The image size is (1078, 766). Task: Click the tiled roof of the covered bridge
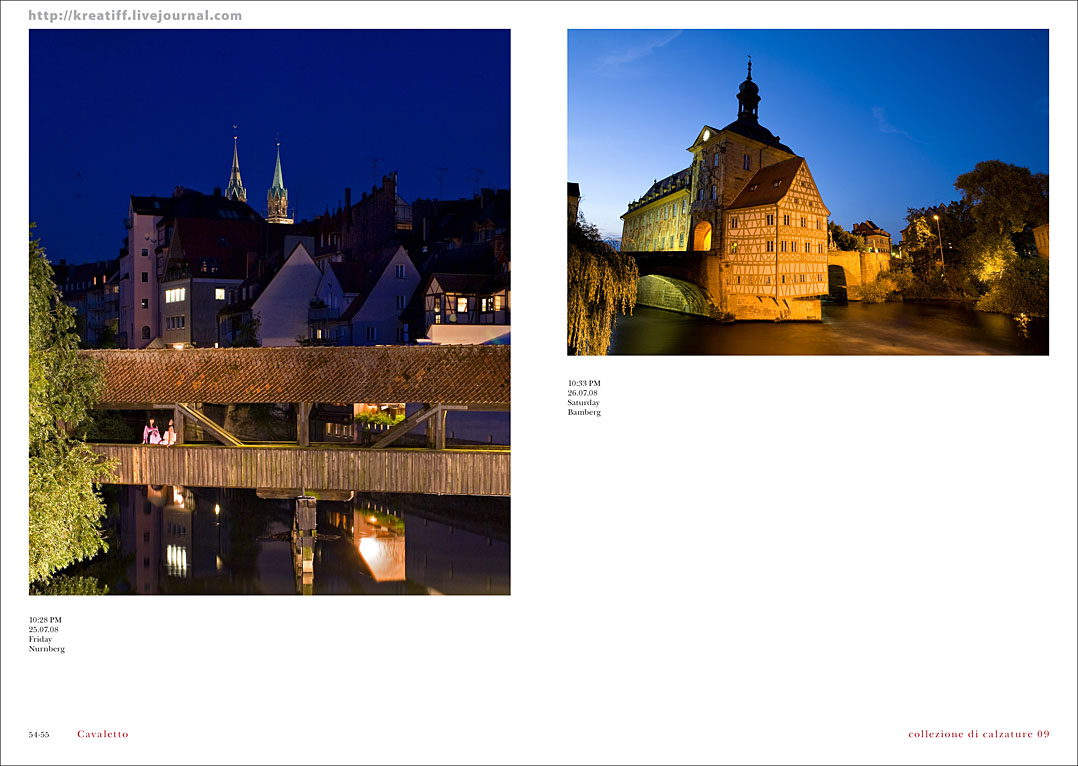coord(300,374)
